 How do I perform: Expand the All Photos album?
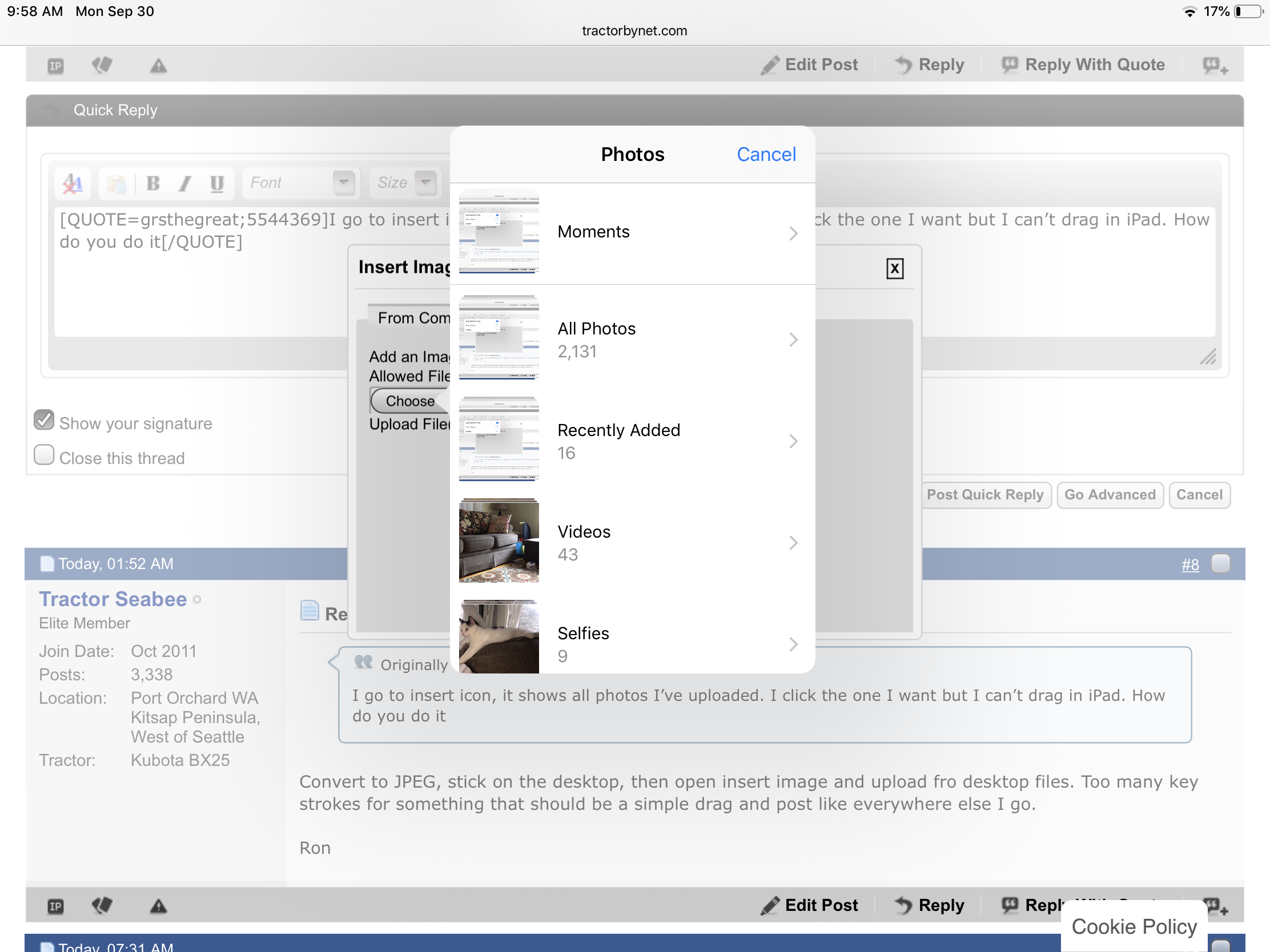(x=632, y=339)
